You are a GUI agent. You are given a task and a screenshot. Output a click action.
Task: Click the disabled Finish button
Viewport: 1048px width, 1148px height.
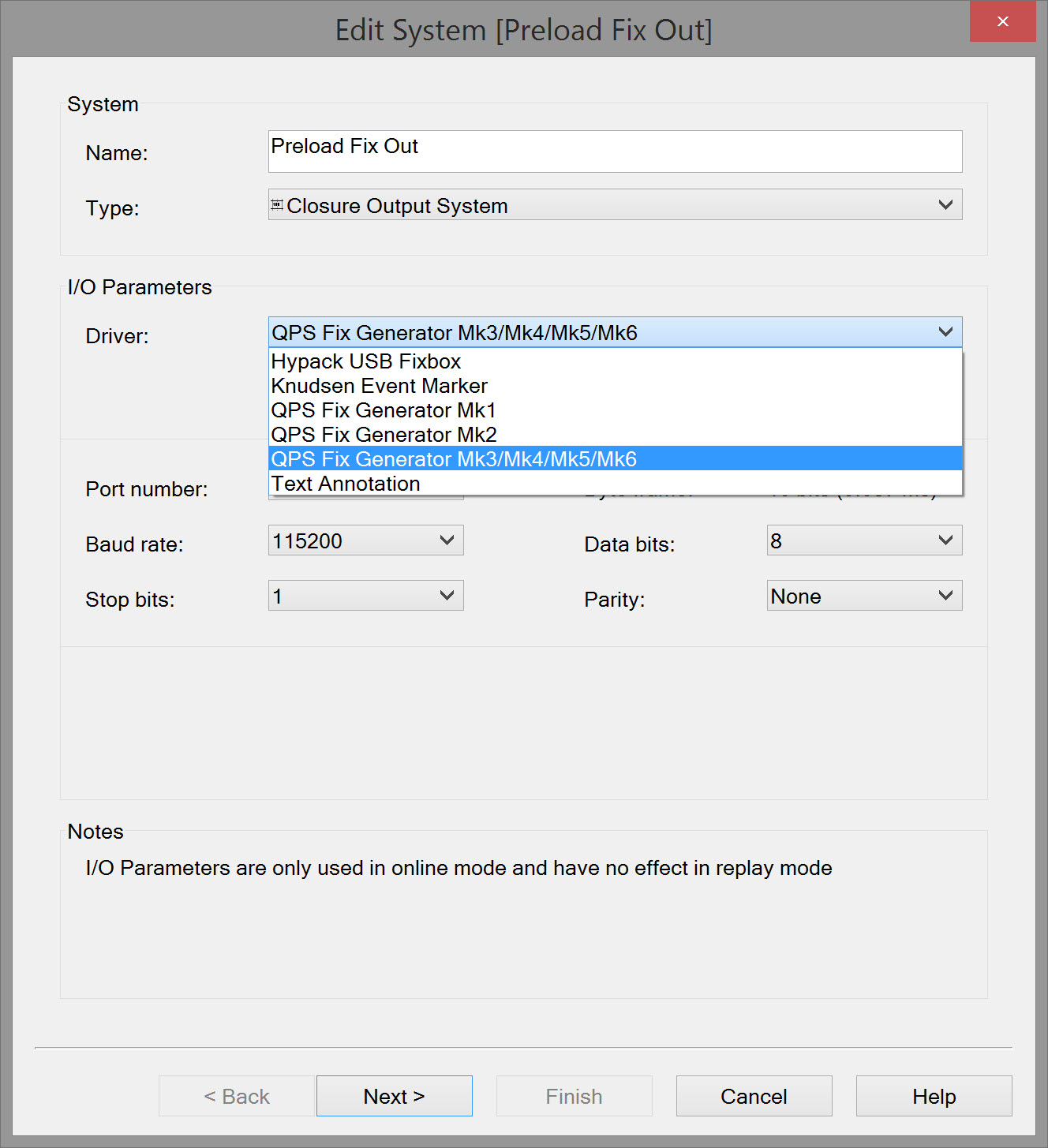[574, 1096]
